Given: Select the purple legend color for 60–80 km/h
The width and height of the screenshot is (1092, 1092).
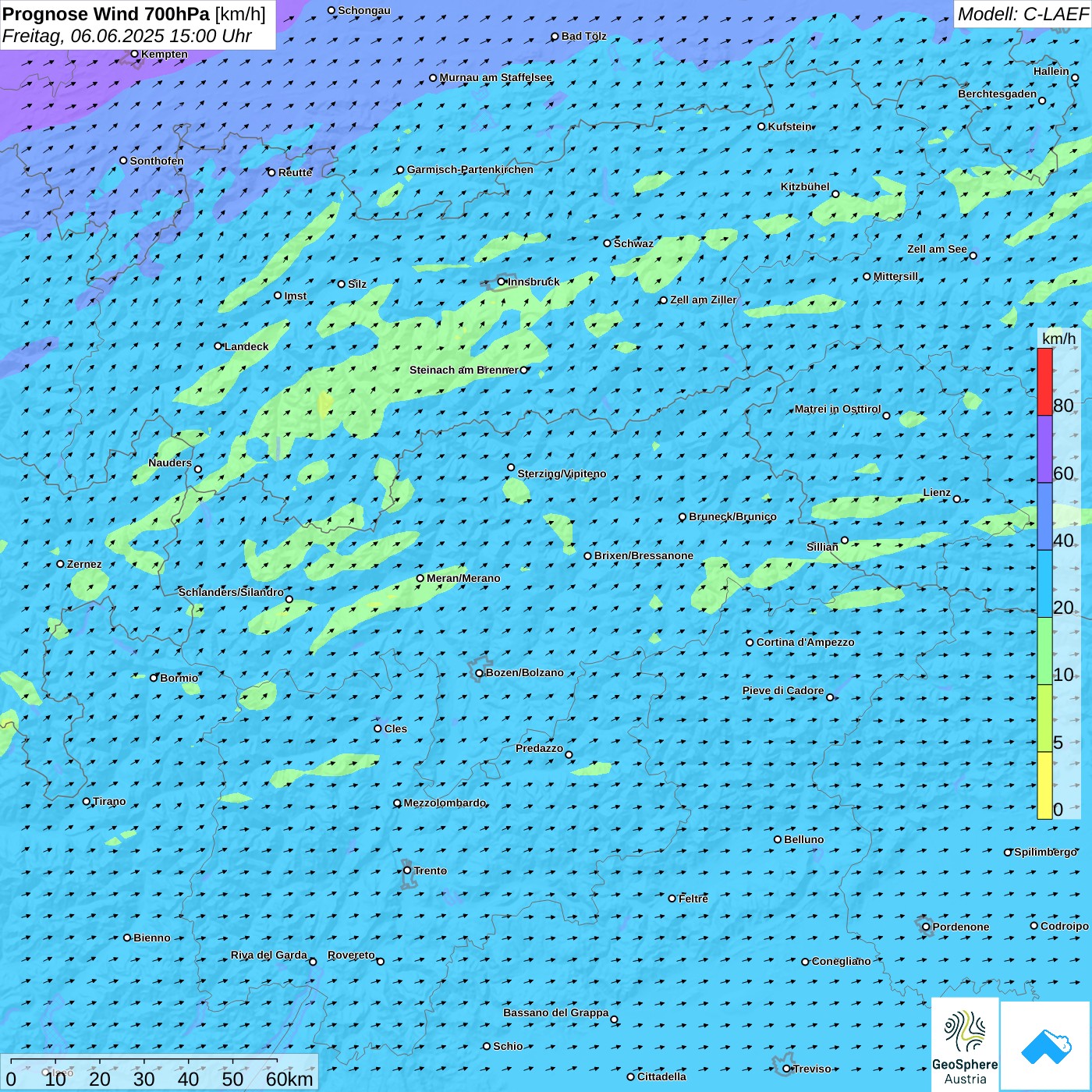Looking at the screenshot, I should [x=1044, y=449].
